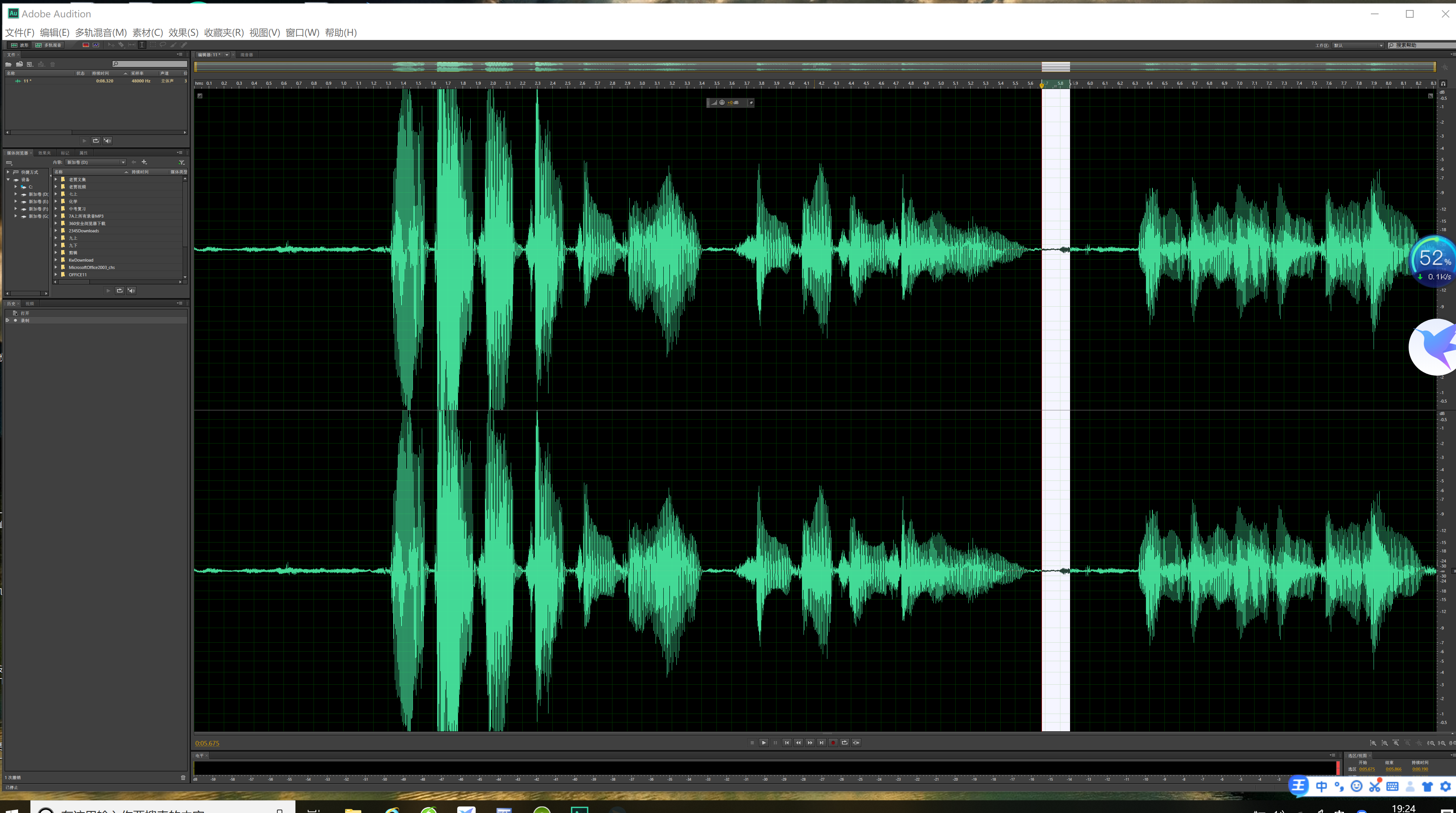The image size is (1456, 813).
Task: Switch to the 混音器 tab
Action: tap(247, 55)
